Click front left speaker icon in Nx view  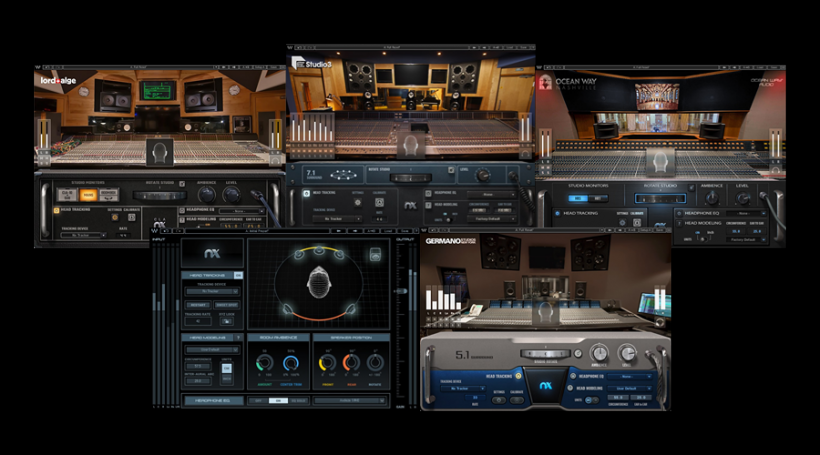[x=299, y=254]
